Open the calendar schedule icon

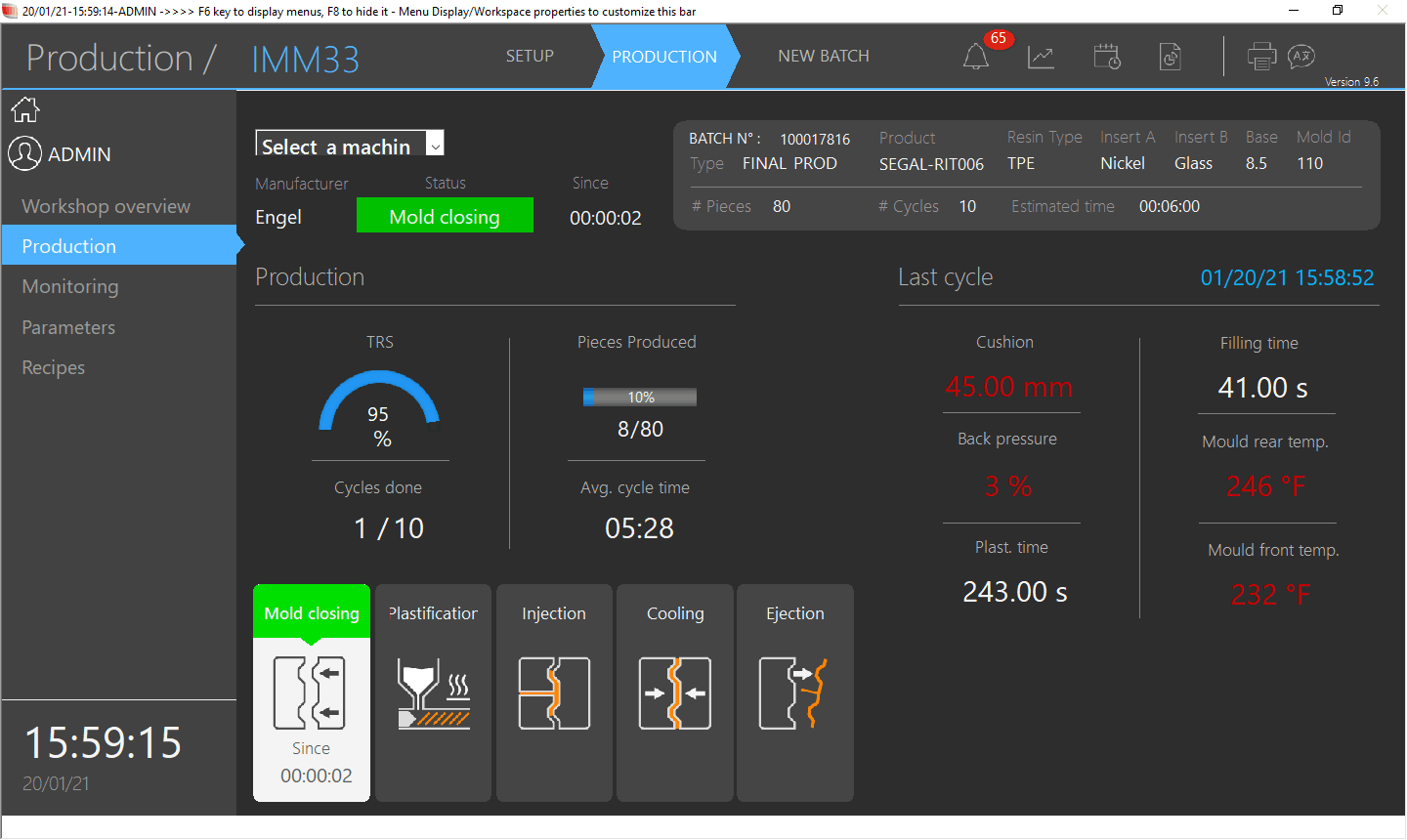pos(1106,57)
